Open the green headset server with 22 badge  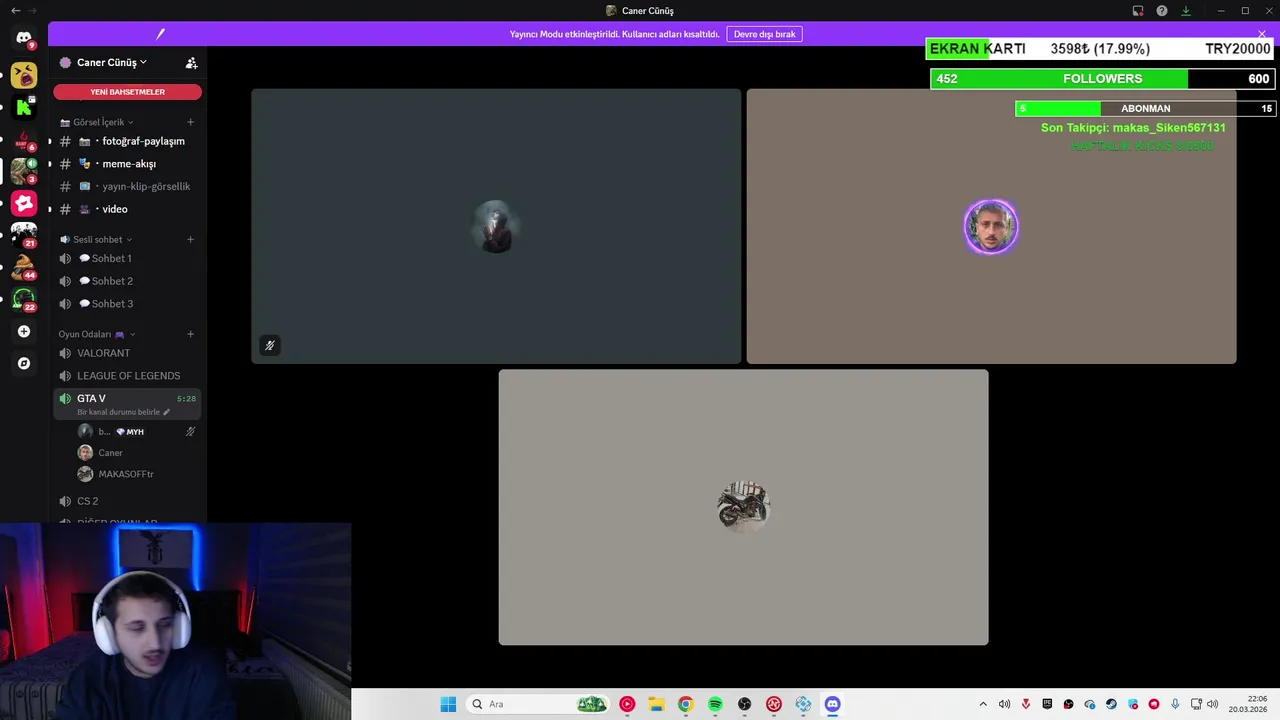click(24, 299)
